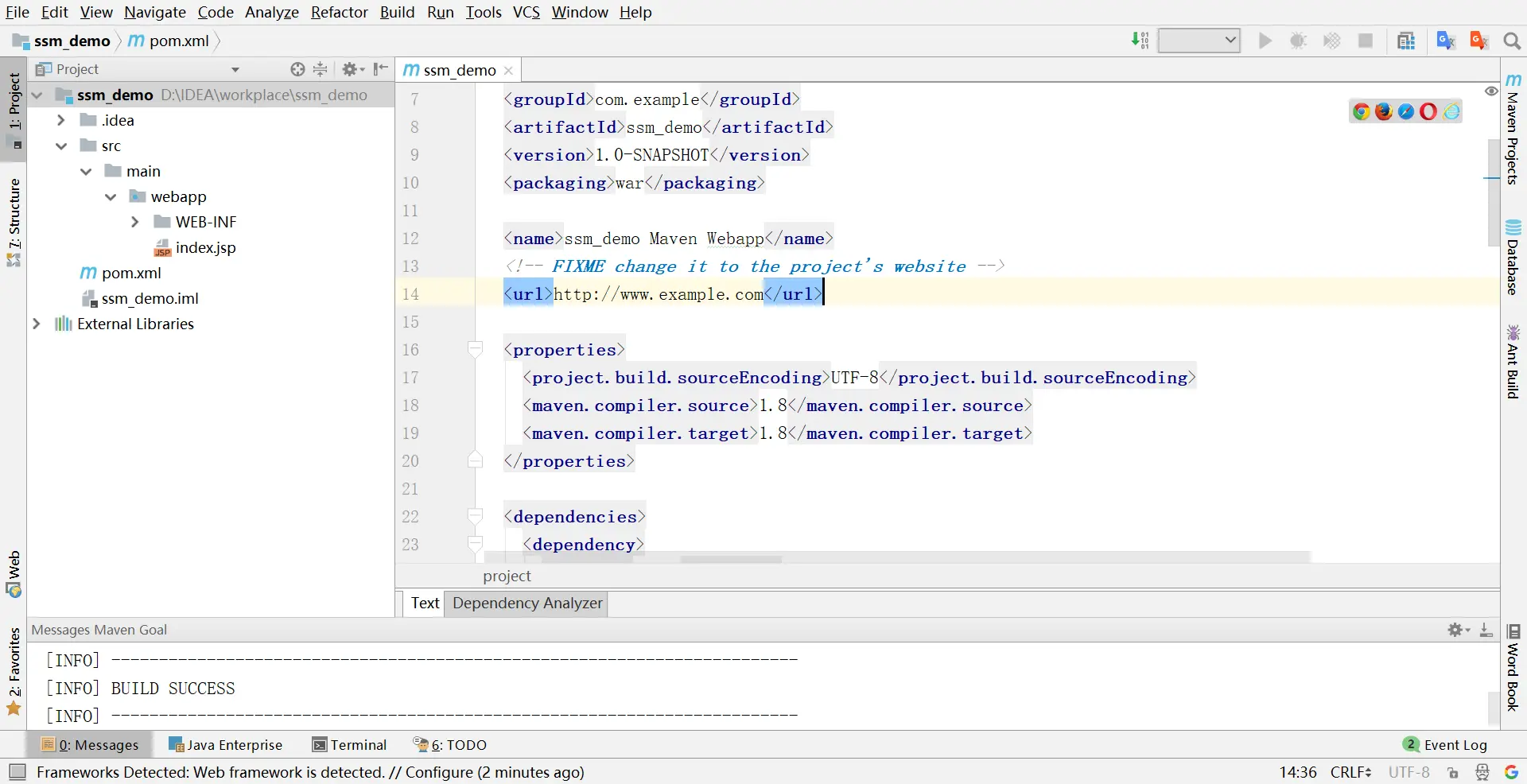Image resolution: width=1527 pixels, height=784 pixels.
Task: Open Terminal tool window button
Action: click(x=350, y=745)
